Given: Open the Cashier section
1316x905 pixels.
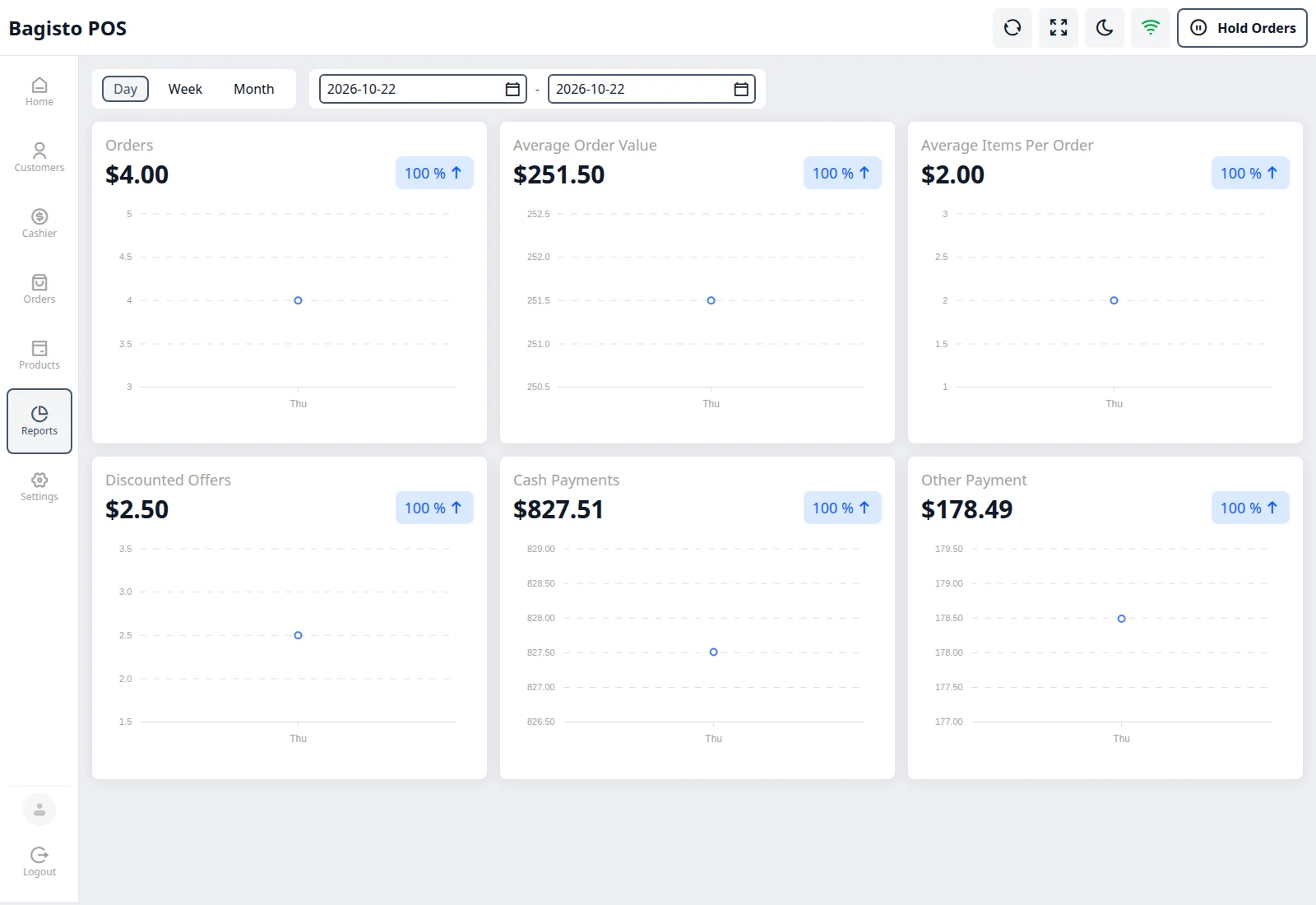Looking at the screenshot, I should point(39,224).
